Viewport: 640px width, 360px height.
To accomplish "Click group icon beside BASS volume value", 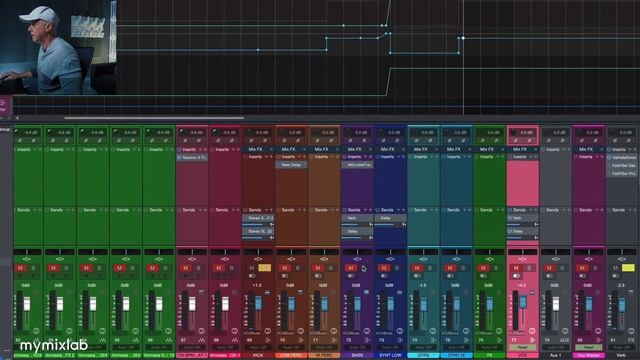I will pyautogui.click(x=367, y=293).
